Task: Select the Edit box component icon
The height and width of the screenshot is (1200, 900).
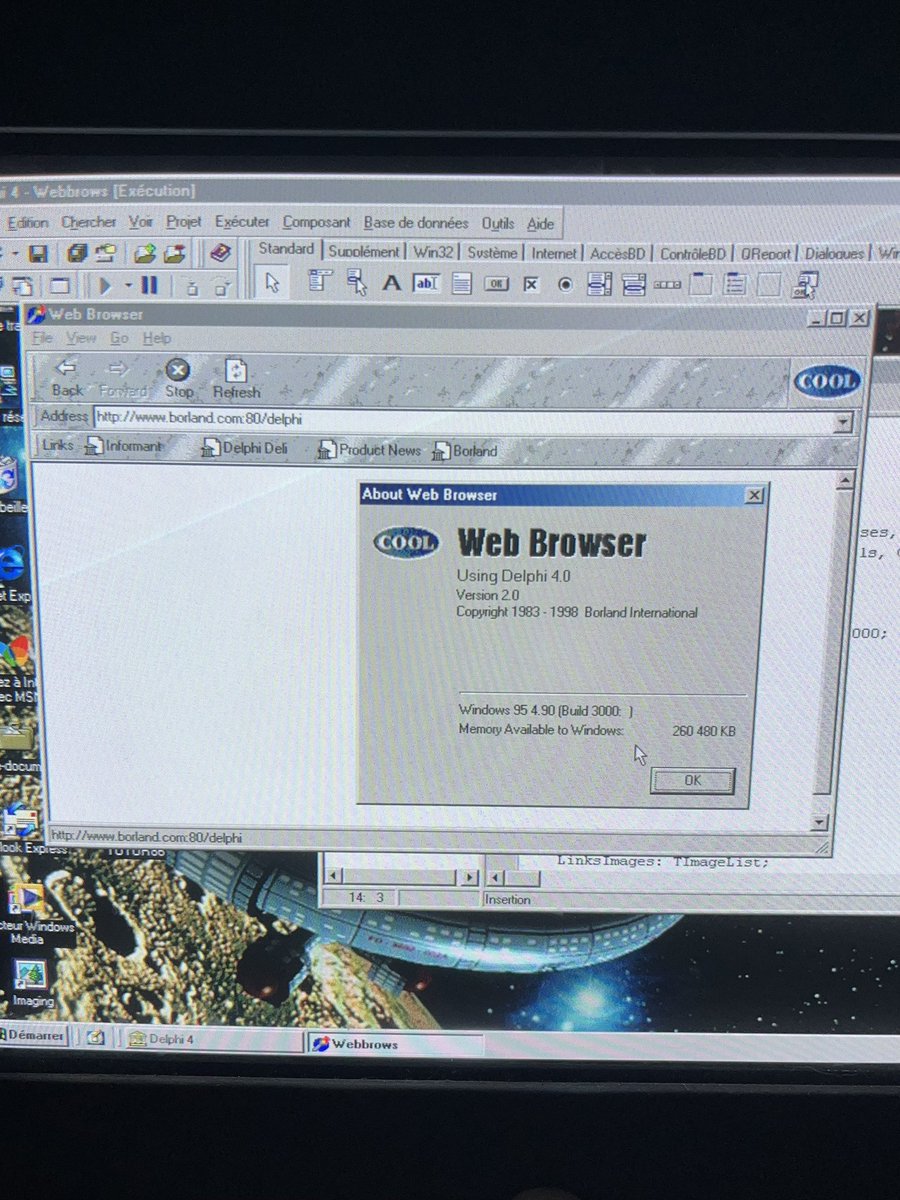Action: tap(425, 284)
